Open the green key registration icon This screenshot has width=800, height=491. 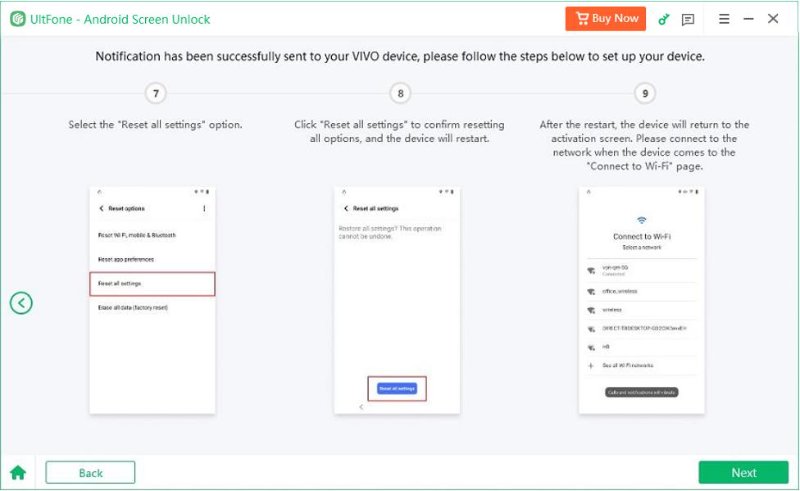663,19
